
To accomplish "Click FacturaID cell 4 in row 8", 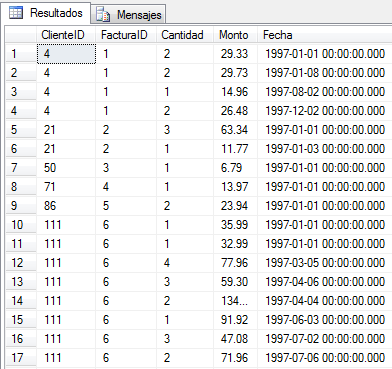I will [126, 187].
